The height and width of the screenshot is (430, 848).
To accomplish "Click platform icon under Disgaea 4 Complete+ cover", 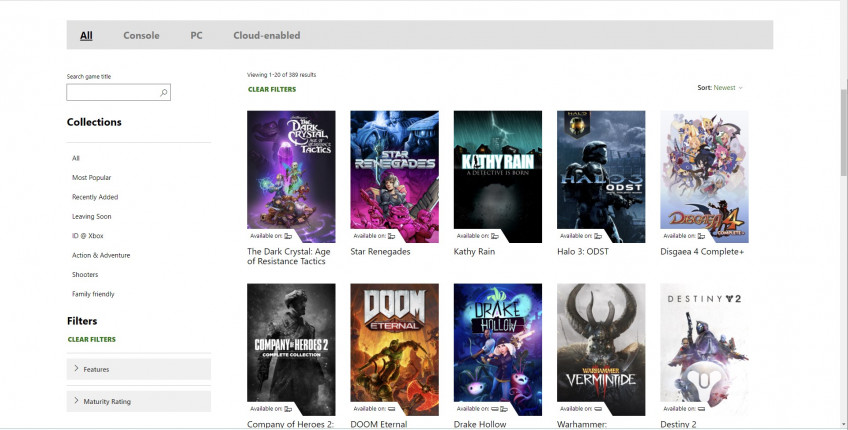I will (701, 236).
